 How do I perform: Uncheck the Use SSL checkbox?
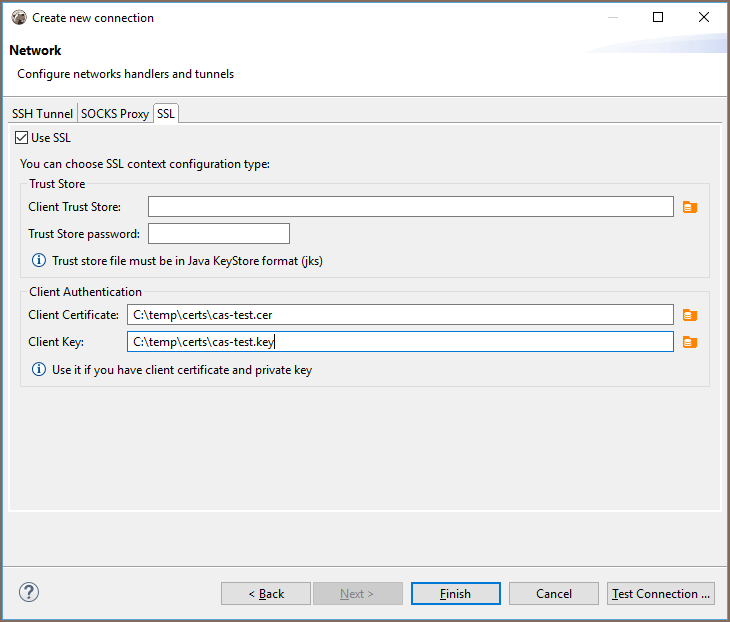[x=22, y=138]
